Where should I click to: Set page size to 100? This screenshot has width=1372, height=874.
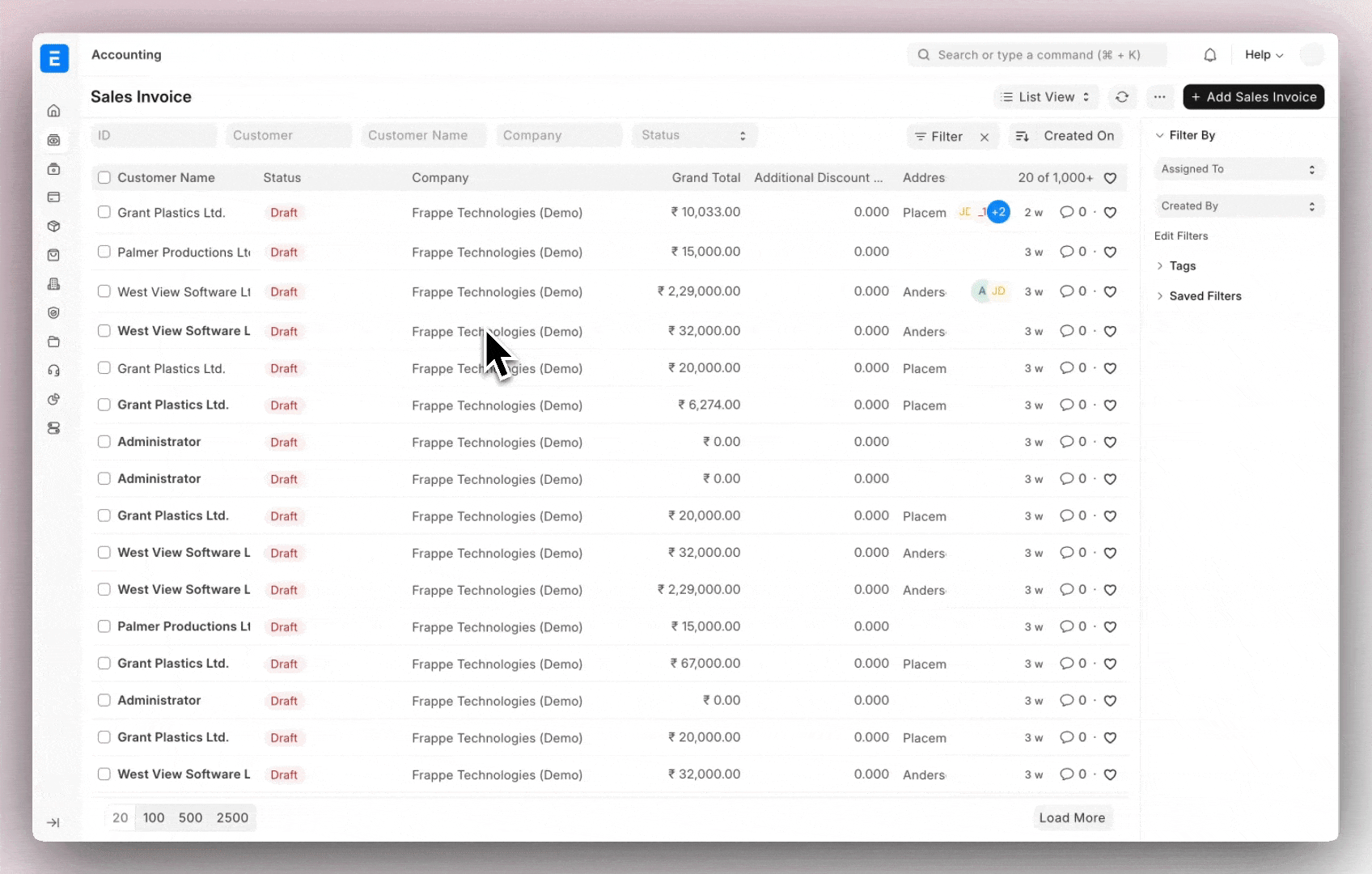[x=154, y=817]
